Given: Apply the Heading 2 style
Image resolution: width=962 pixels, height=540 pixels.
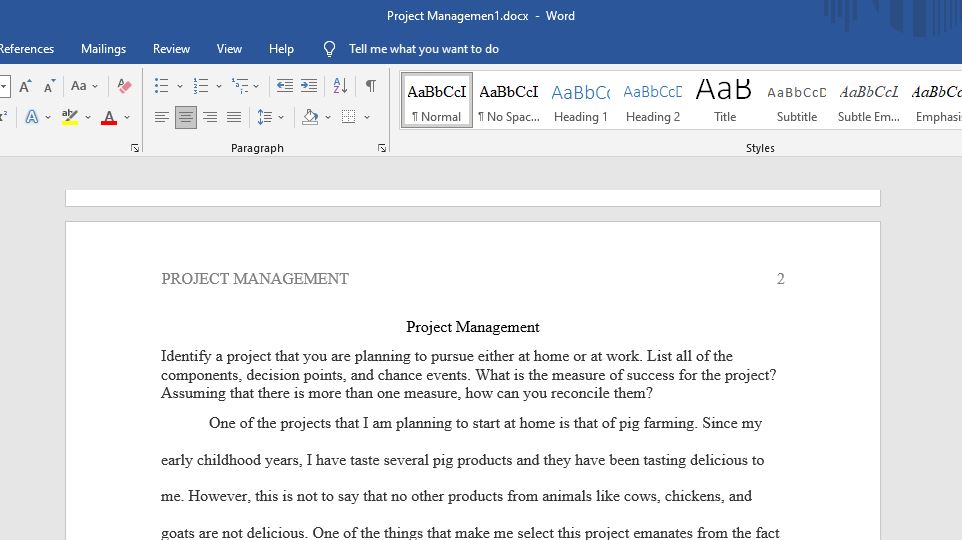Looking at the screenshot, I should [x=653, y=101].
